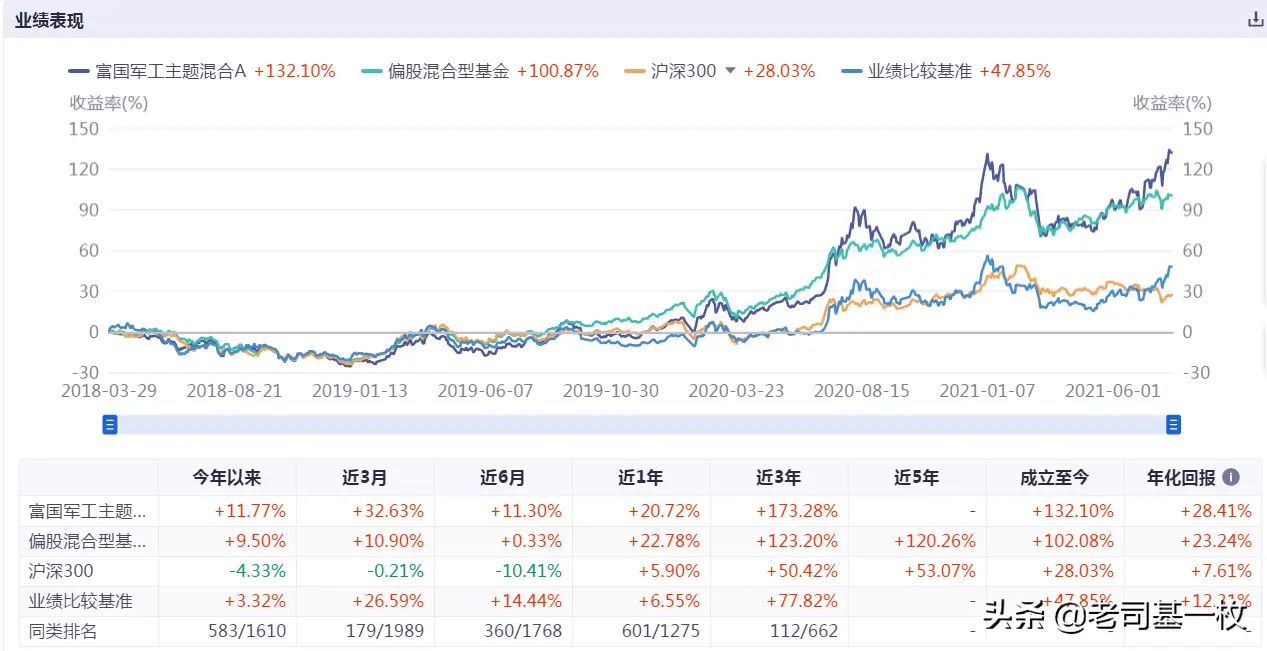The width and height of the screenshot is (1267, 651).
Task: Click the left range selector handle
Action: tap(110, 424)
